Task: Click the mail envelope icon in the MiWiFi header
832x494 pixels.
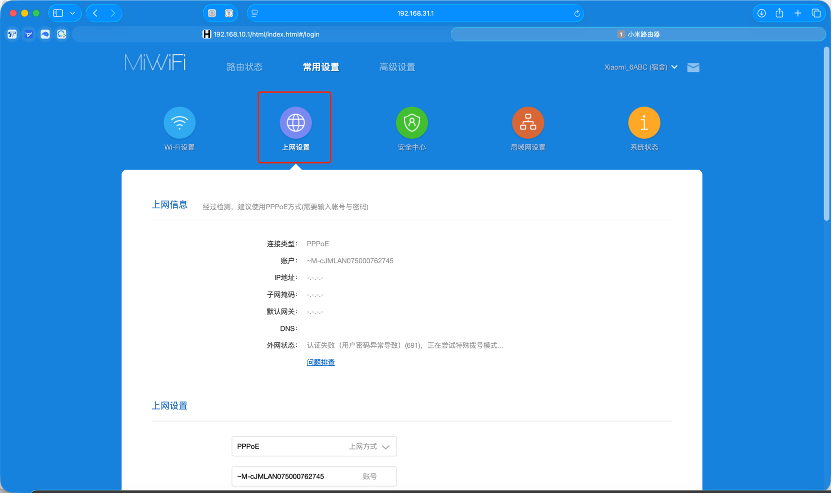Action: coord(693,67)
